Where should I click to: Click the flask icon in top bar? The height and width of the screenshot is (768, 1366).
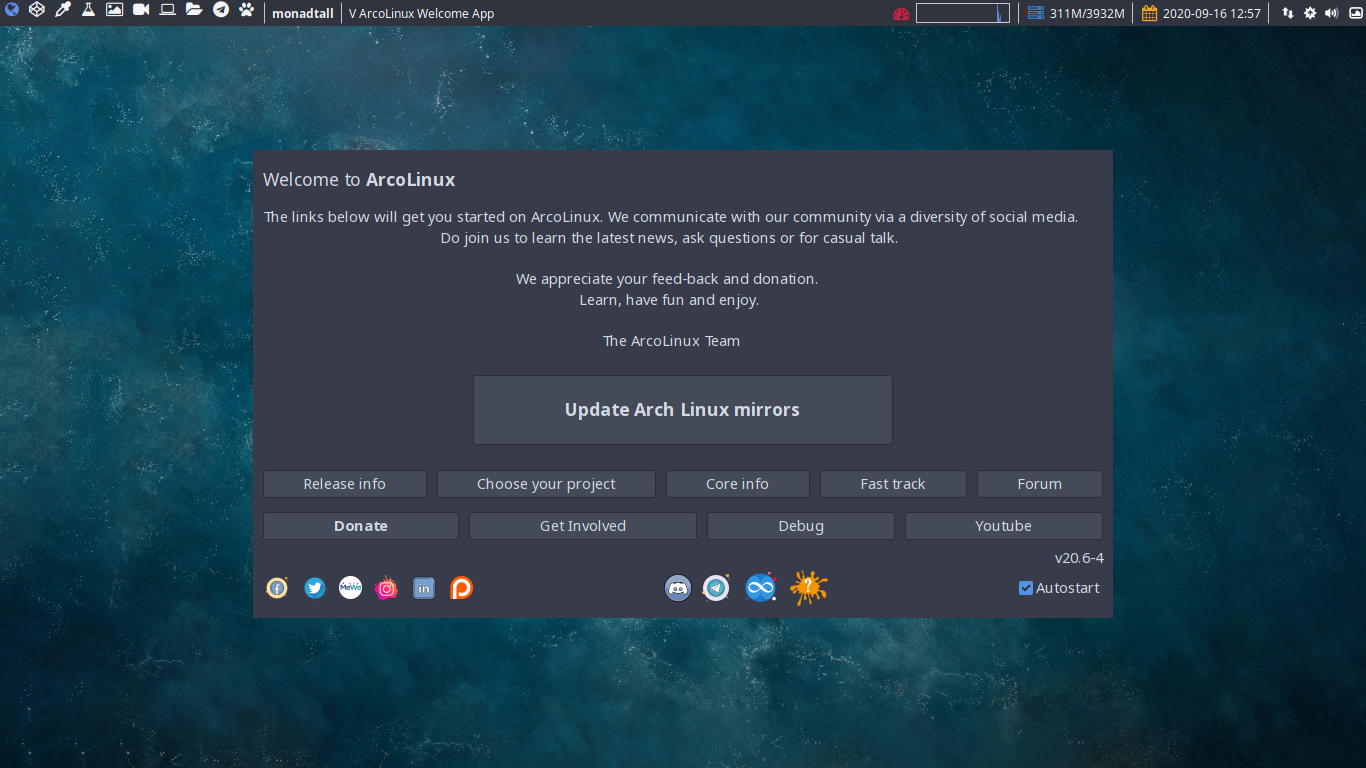click(x=88, y=11)
